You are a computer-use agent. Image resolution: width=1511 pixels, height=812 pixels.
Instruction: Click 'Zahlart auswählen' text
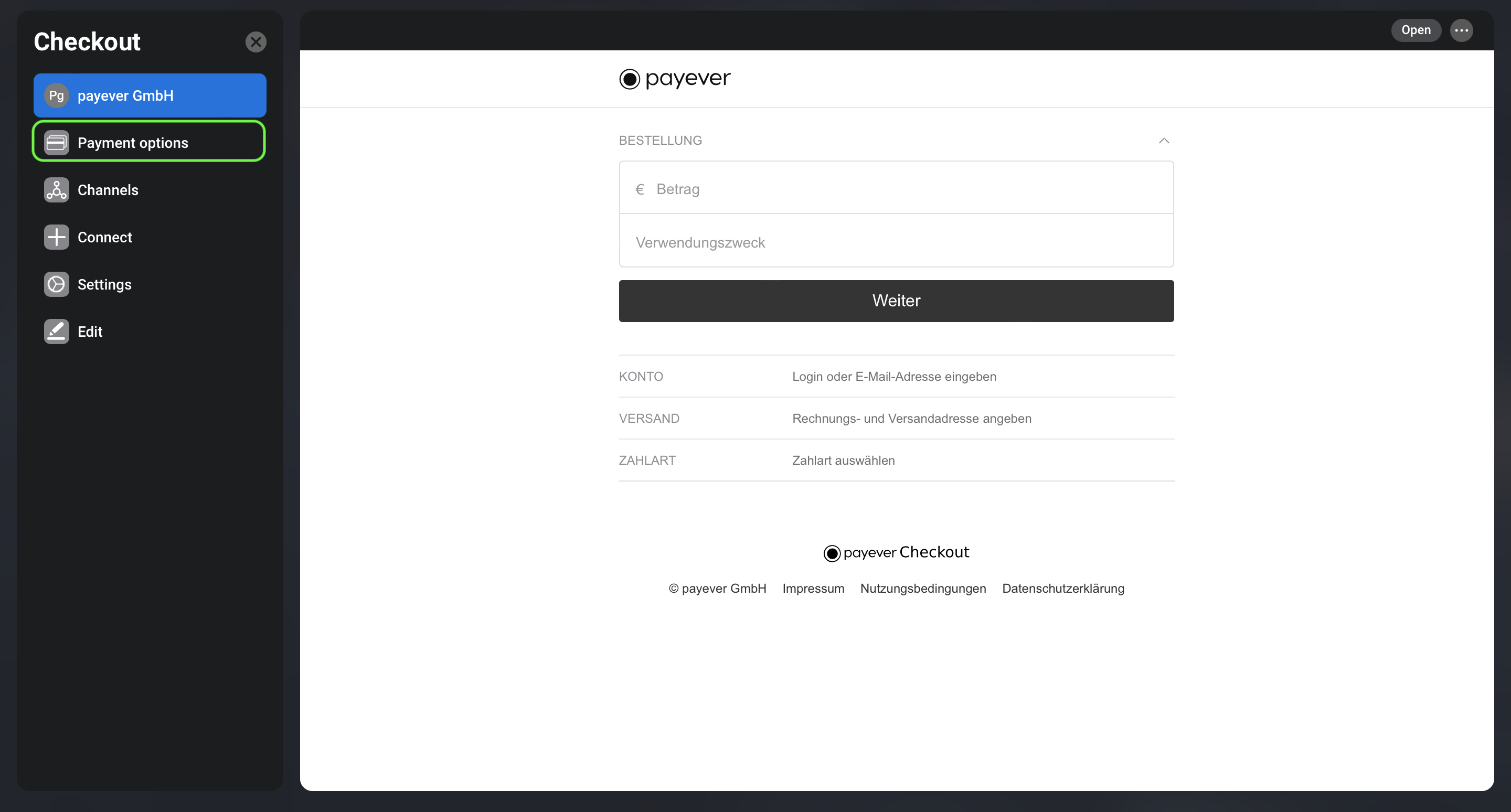coord(843,460)
